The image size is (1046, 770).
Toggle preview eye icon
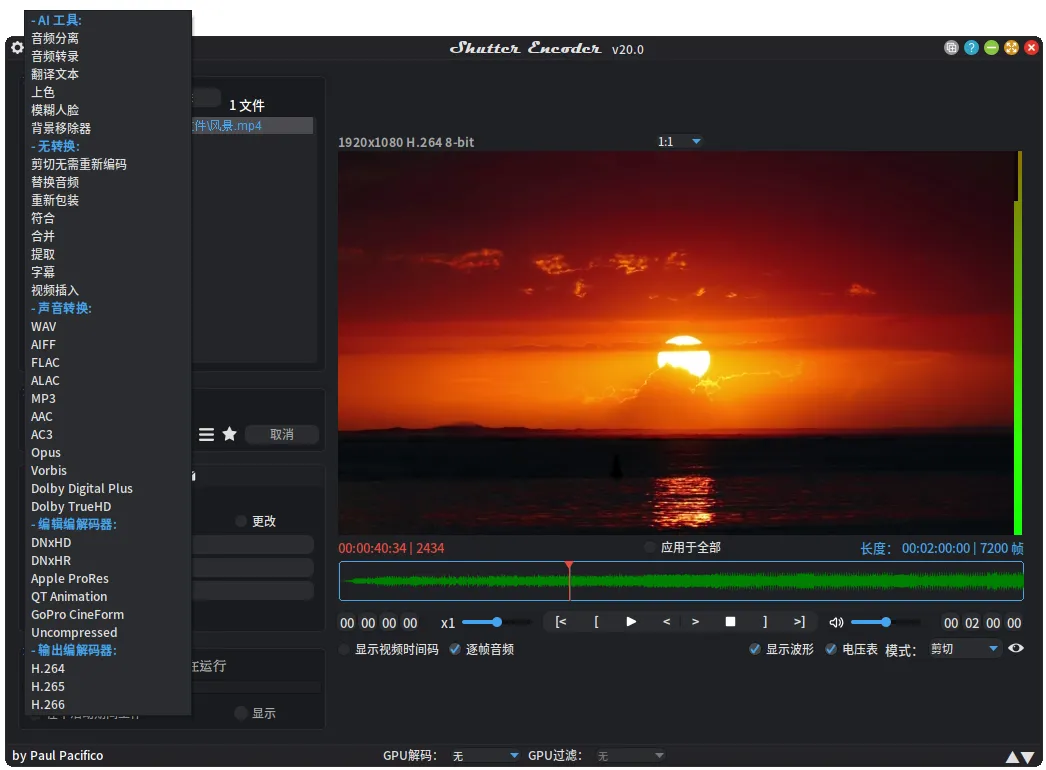click(x=1015, y=648)
